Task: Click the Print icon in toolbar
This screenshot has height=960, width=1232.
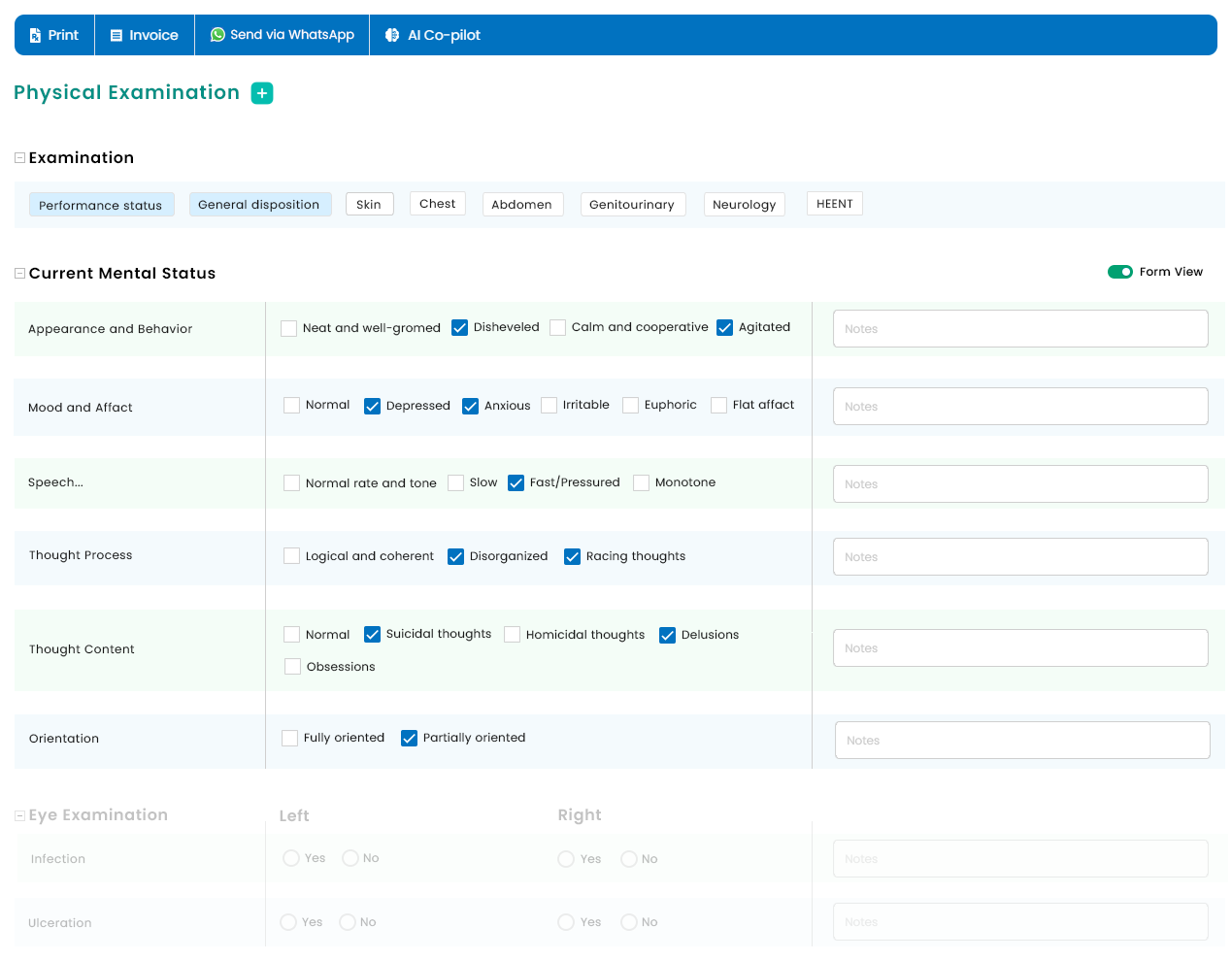Action: [35, 35]
